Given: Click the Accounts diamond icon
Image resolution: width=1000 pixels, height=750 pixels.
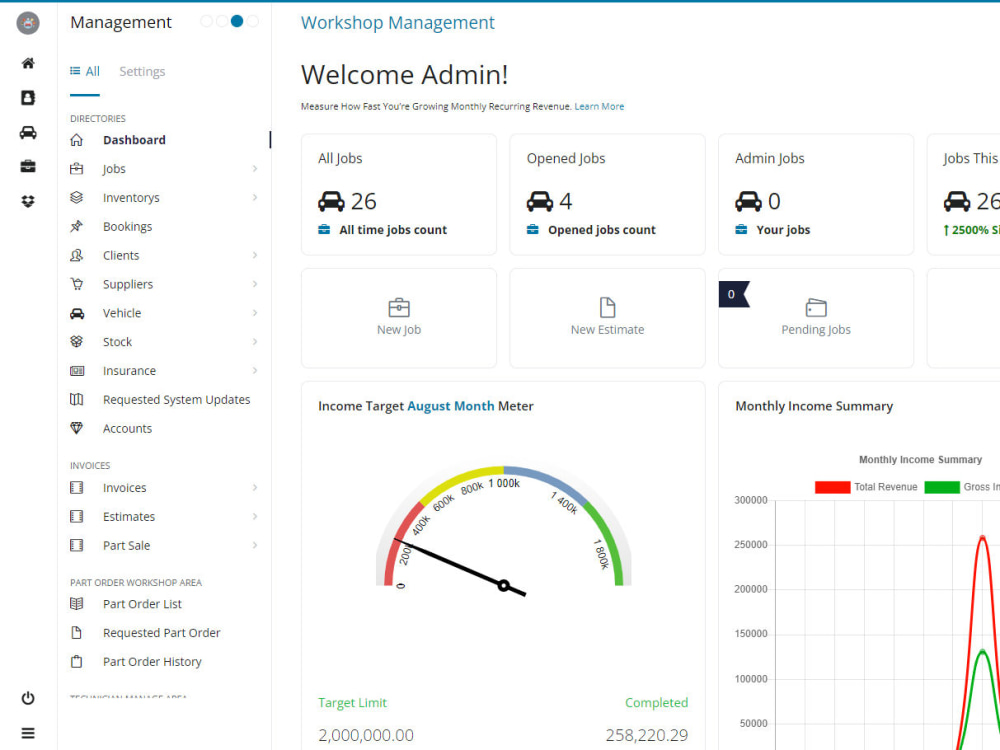Looking at the screenshot, I should click(x=77, y=428).
